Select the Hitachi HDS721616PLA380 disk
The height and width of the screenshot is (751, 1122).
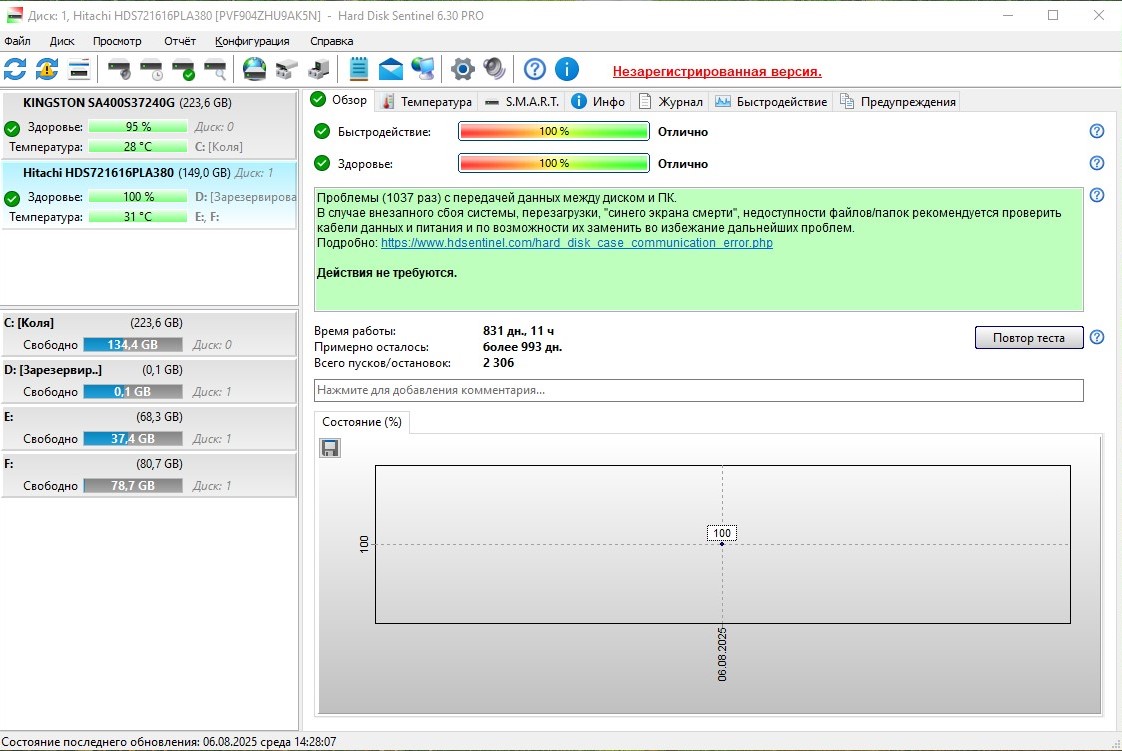point(149,195)
